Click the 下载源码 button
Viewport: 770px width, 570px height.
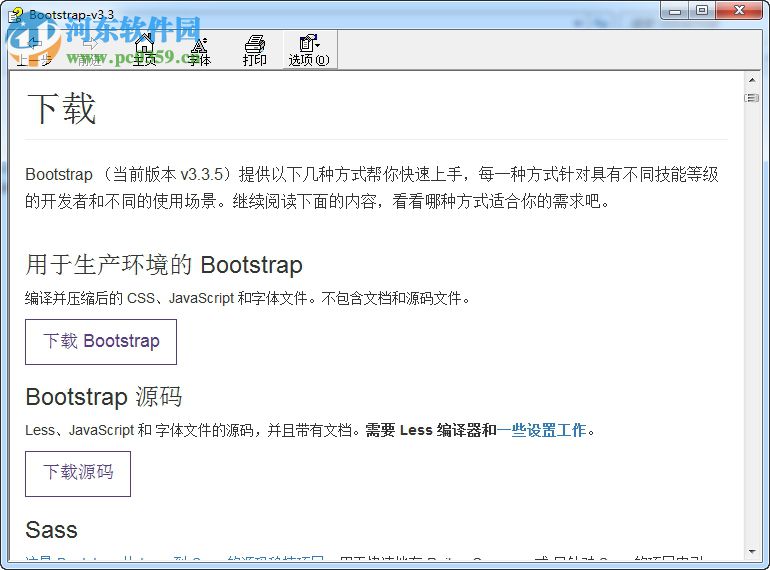[x=78, y=474]
